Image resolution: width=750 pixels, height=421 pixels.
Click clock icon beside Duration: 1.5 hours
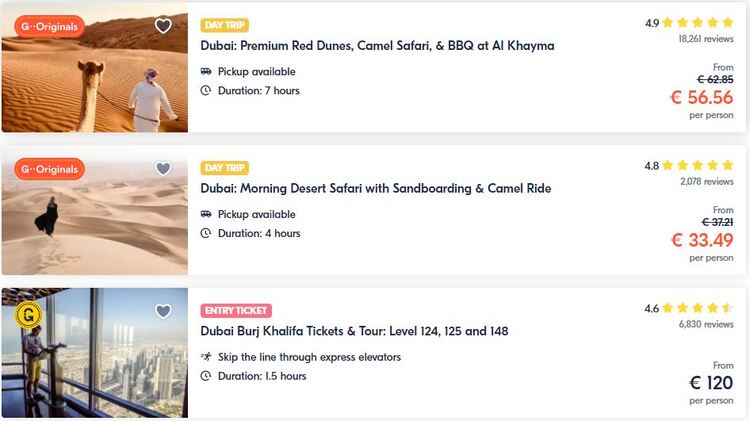coord(206,376)
